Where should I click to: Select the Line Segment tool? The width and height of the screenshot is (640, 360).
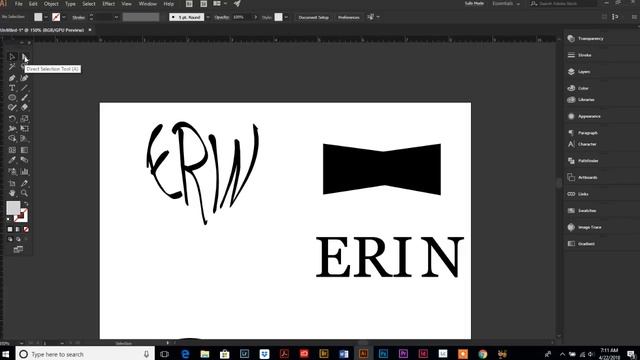(x=24, y=88)
